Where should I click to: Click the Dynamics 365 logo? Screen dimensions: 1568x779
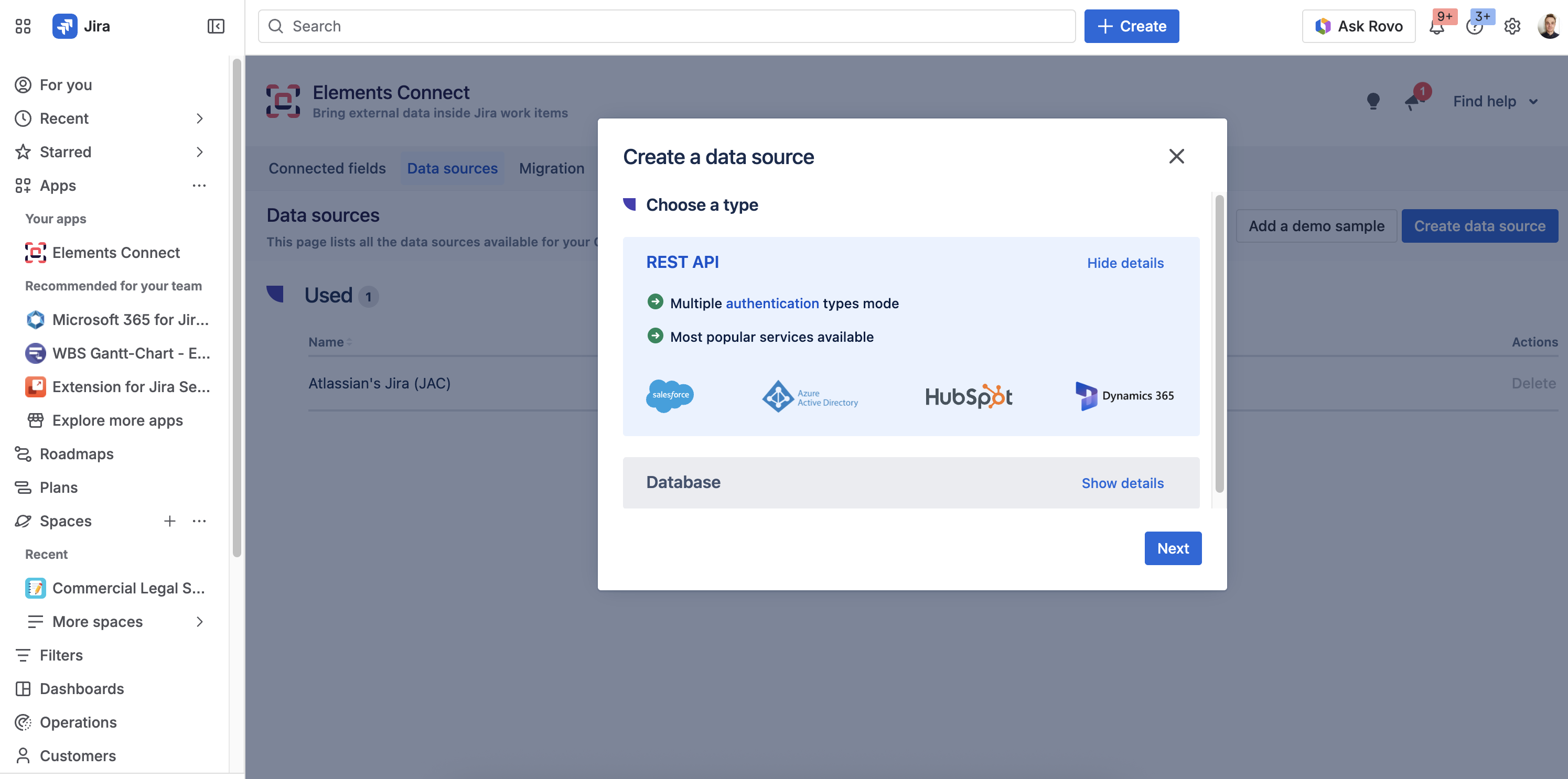(1125, 396)
